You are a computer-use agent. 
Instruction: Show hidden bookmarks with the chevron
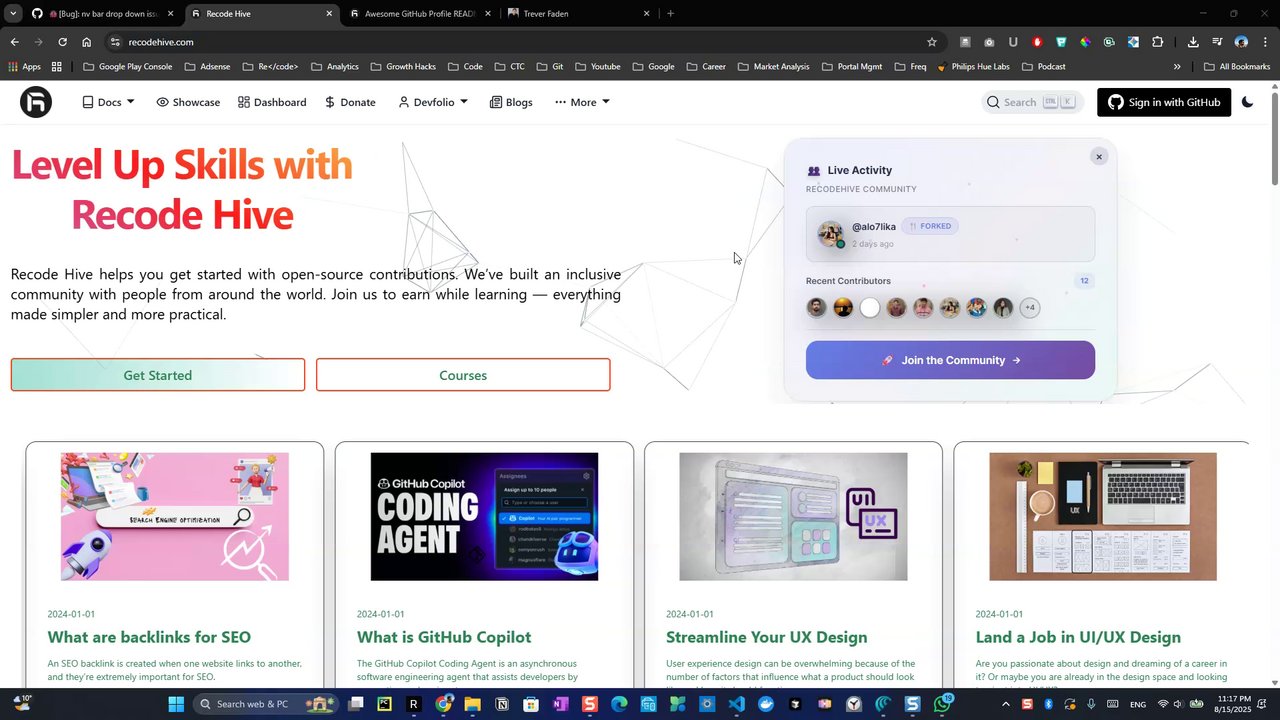tap(1177, 67)
